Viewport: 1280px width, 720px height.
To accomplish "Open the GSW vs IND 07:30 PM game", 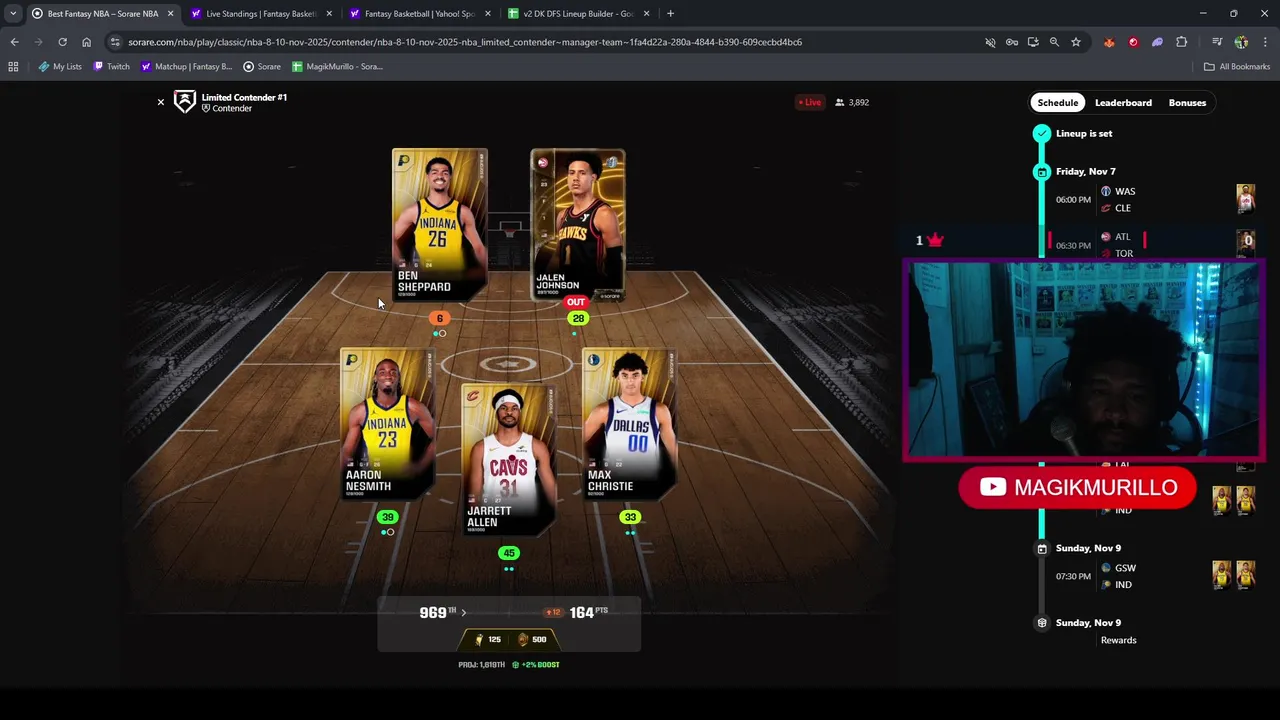I will 1145,576.
